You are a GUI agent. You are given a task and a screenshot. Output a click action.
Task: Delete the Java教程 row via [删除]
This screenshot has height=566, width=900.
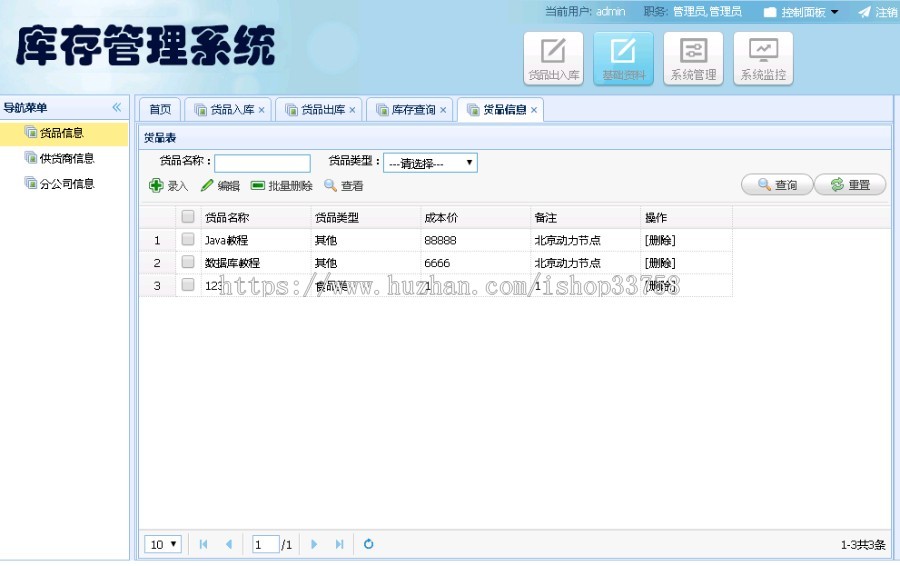point(660,241)
